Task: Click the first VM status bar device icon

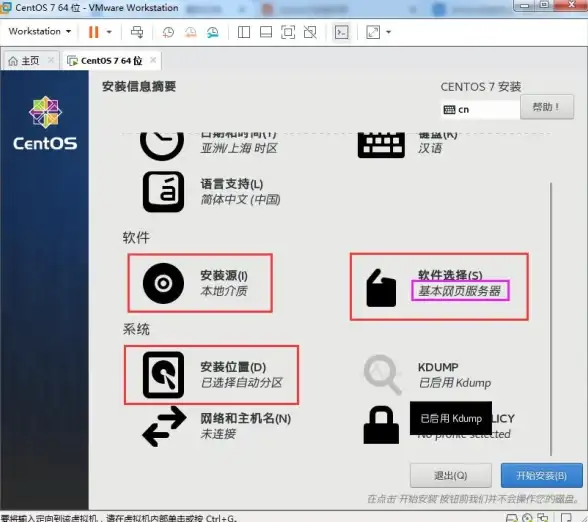Action: tap(512, 518)
